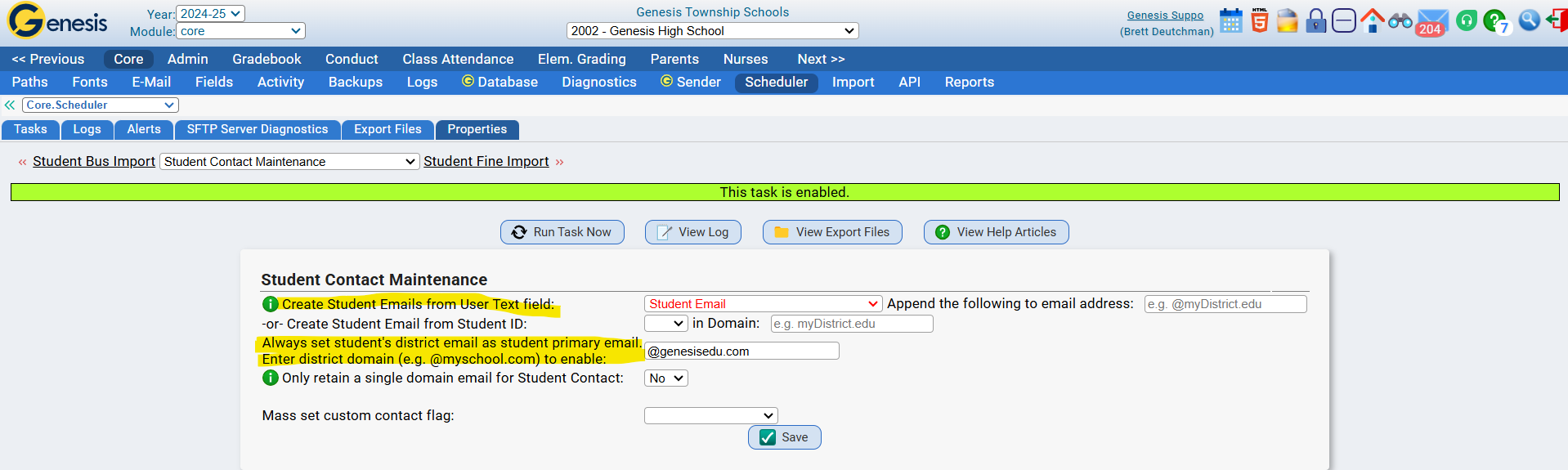
Task: Click View Export Files button
Action: point(832,232)
